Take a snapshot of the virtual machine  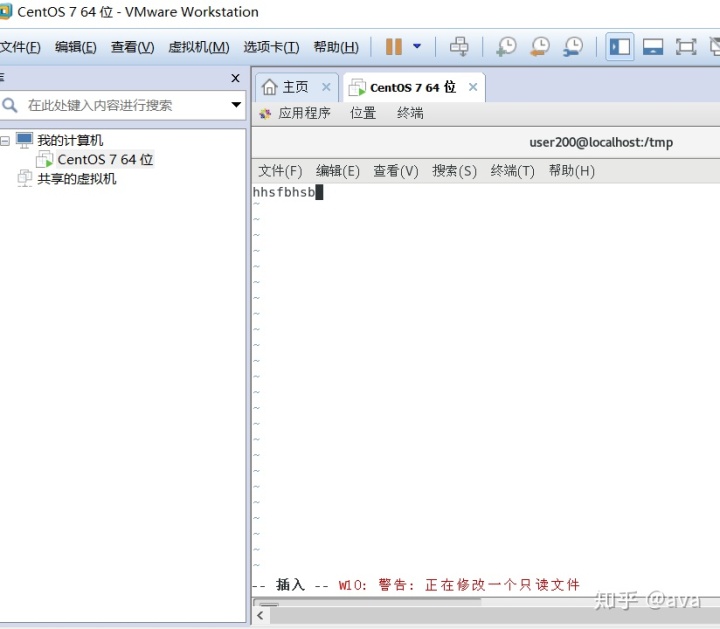[506, 47]
